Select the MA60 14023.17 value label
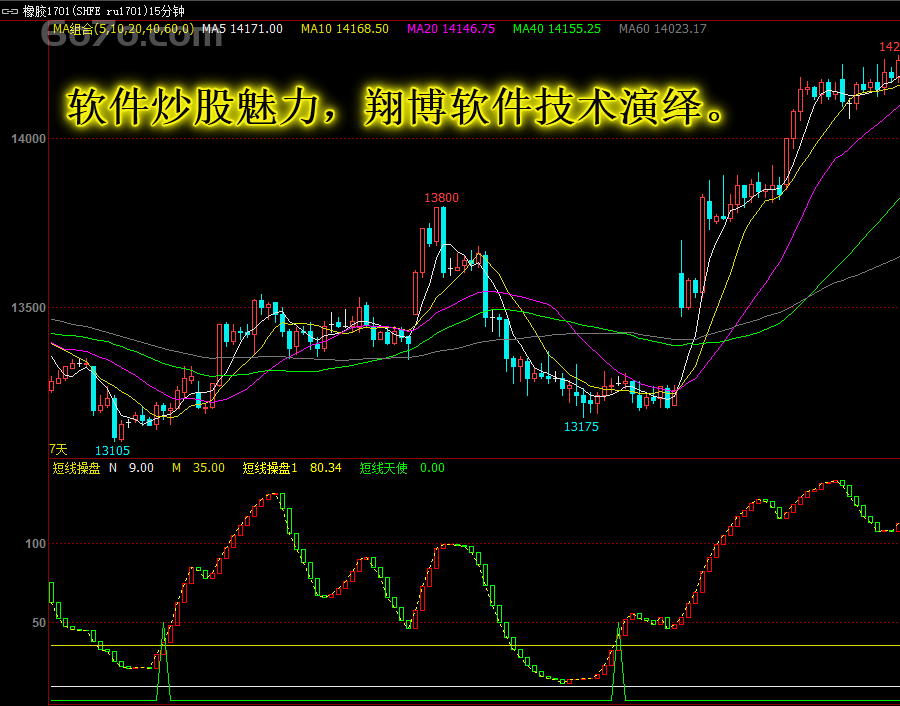Screen dimensions: 900x706 coord(662,29)
